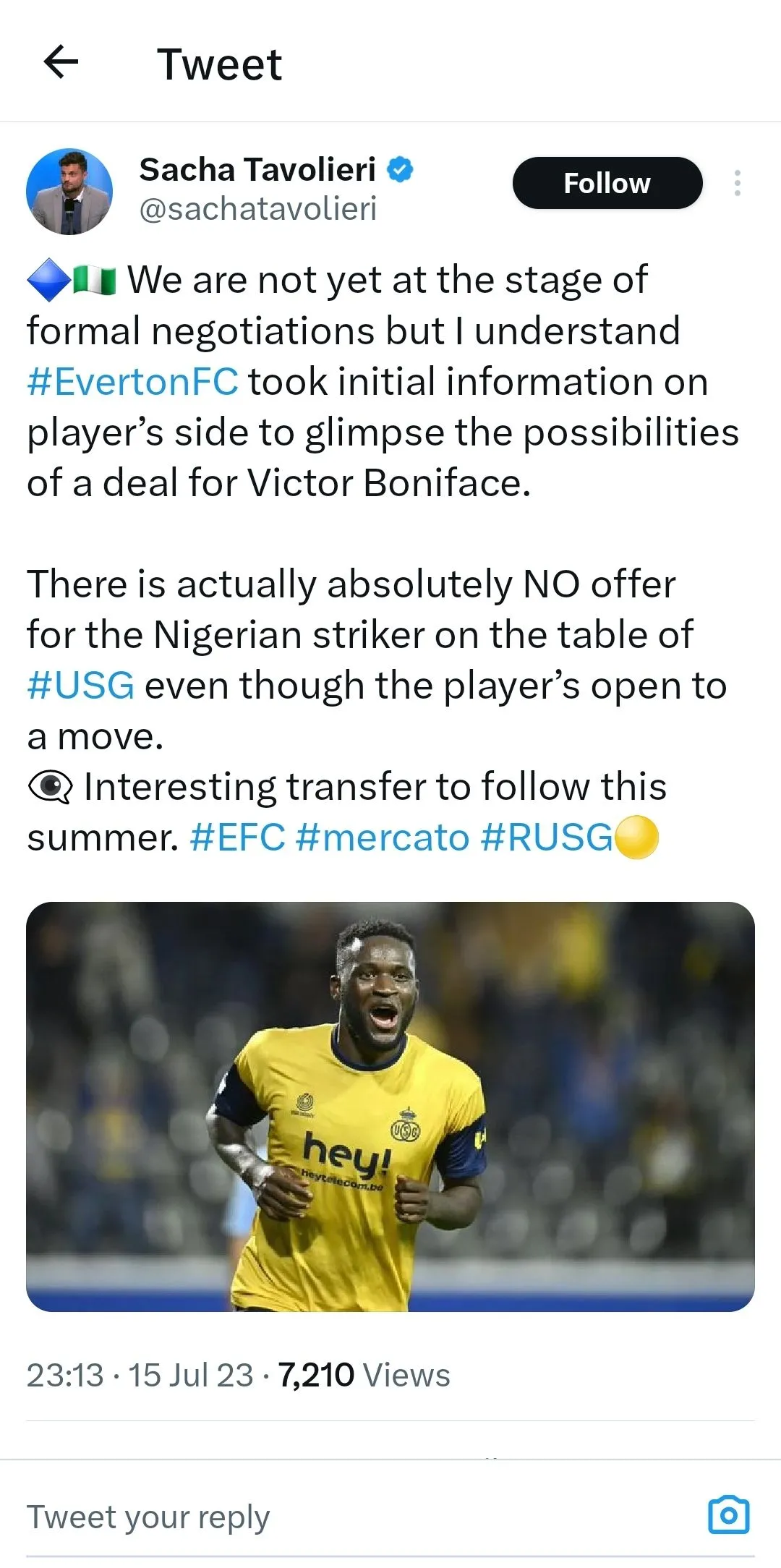
Task: Tap the Nigerian flag emoji
Action: (x=95, y=280)
